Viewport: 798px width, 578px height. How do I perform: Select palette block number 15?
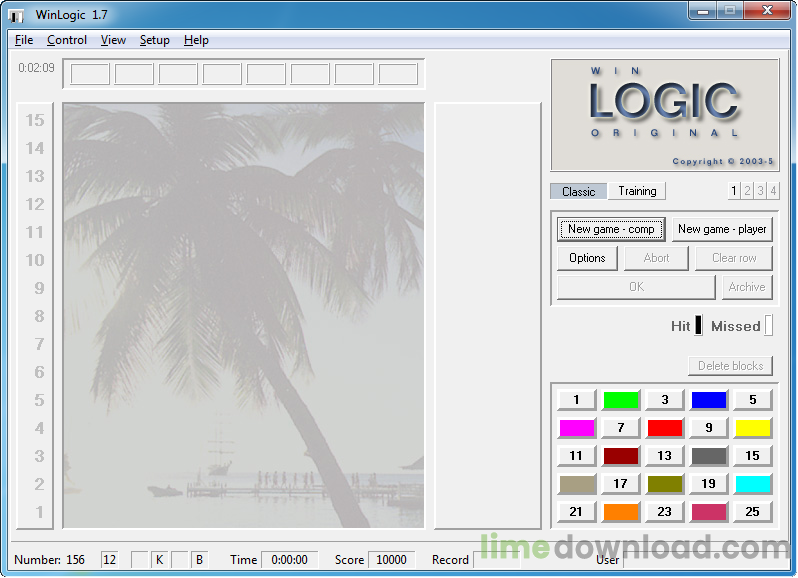pyautogui.click(x=753, y=456)
